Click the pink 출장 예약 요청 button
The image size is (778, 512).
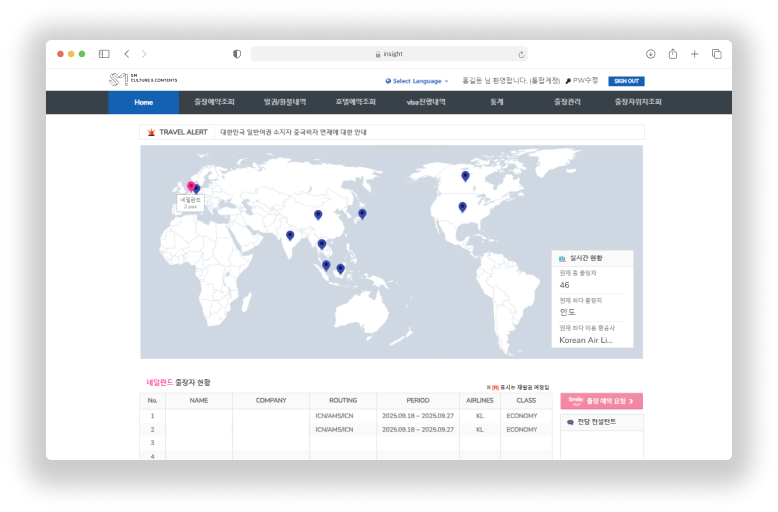601,401
